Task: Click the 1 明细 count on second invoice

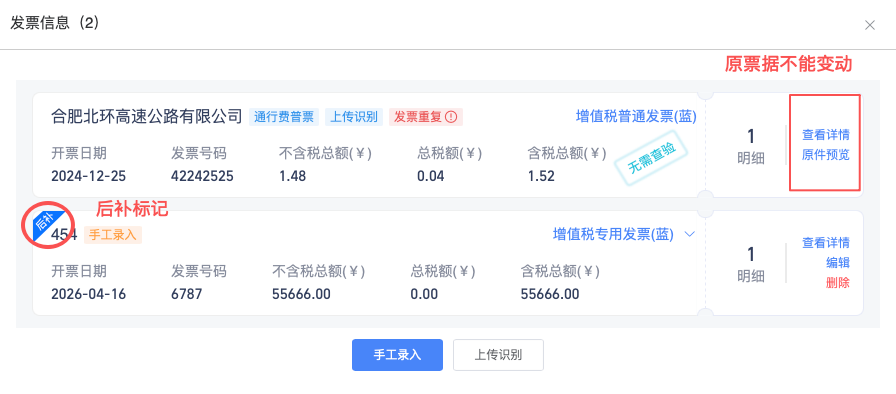Action: (x=751, y=264)
